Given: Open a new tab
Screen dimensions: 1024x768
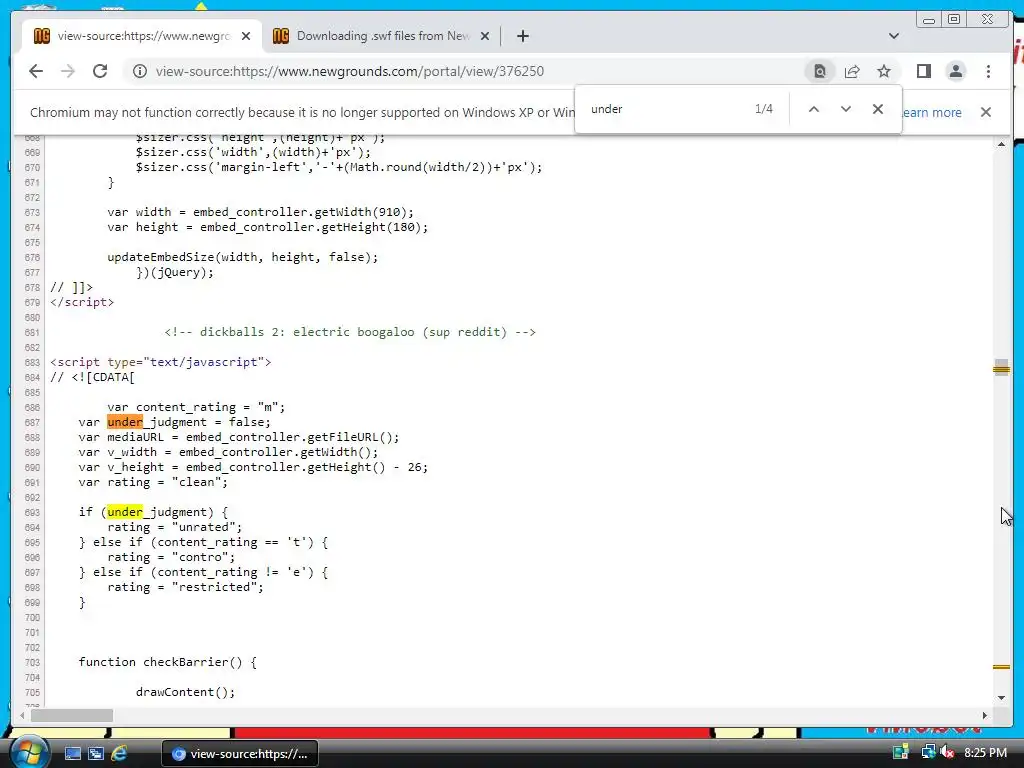Looking at the screenshot, I should pos(522,36).
